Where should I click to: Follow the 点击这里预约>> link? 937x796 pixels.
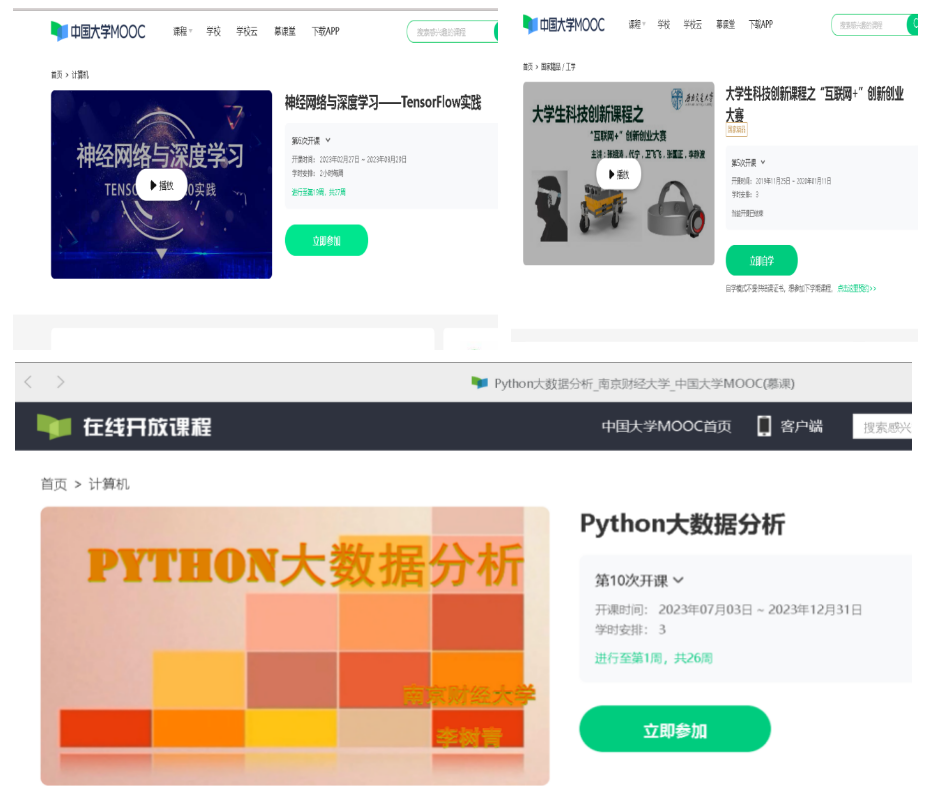point(857,289)
